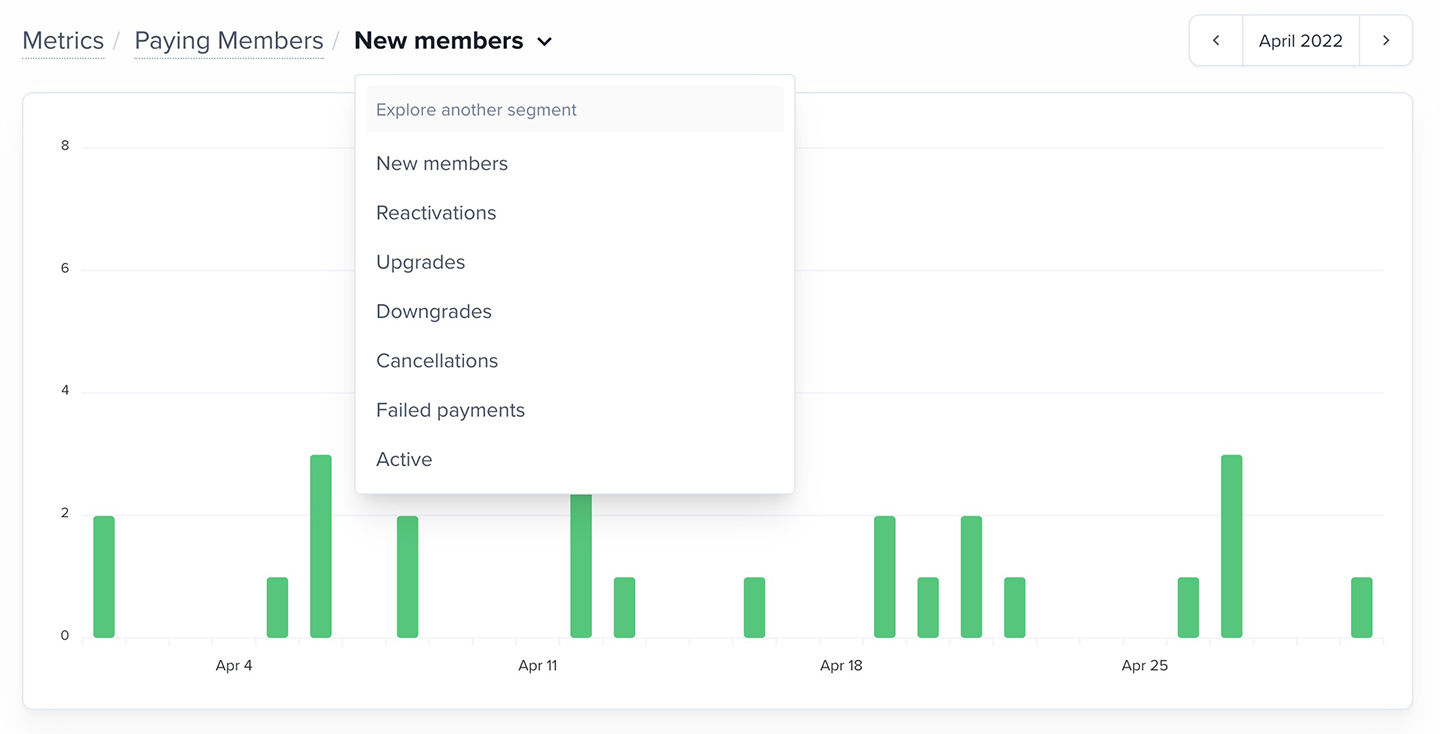Go to next month with right arrow

coord(1386,41)
